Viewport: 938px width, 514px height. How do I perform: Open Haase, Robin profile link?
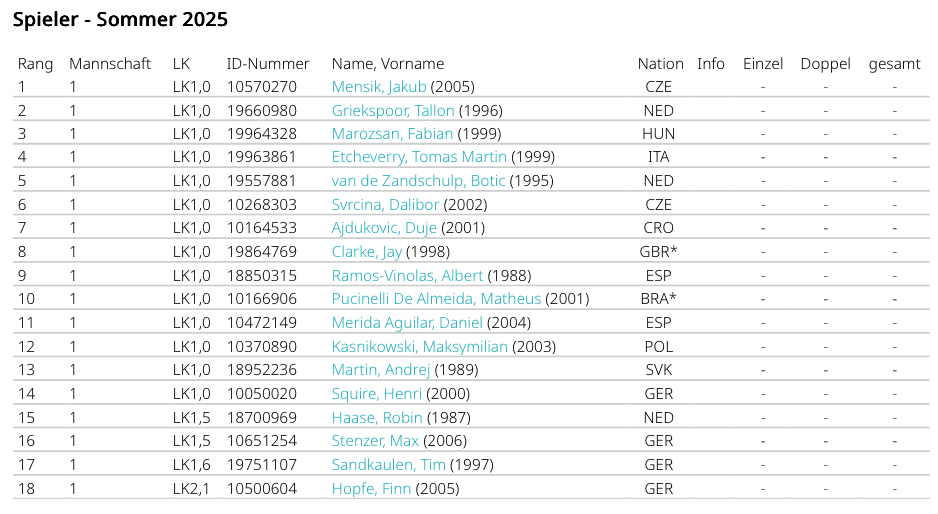[377, 418]
